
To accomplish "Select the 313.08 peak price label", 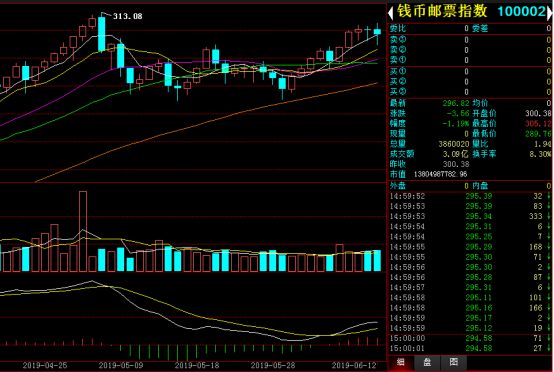I will (x=128, y=16).
